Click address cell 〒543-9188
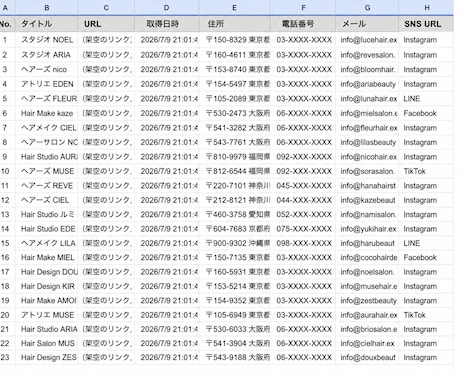This screenshot has width=460, height=380. [234, 358]
